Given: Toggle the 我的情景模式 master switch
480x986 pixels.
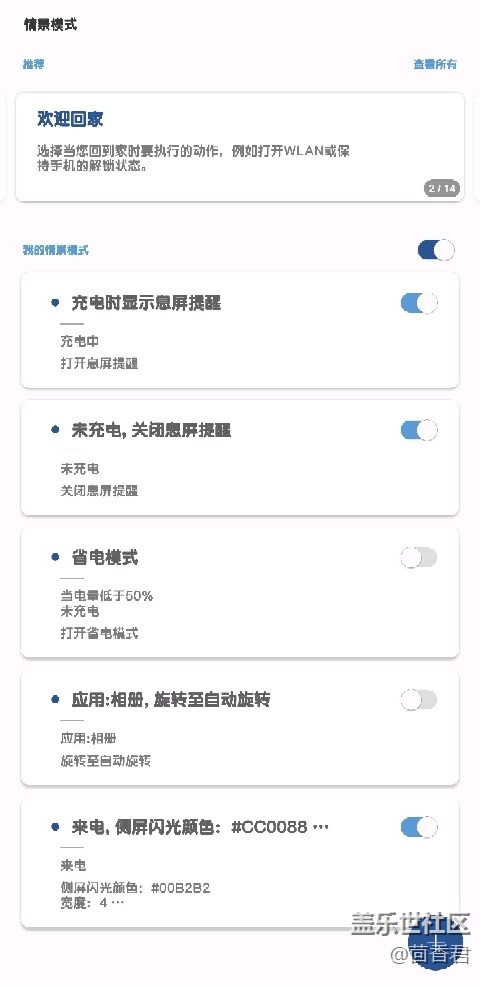Looking at the screenshot, I should [x=436, y=250].
